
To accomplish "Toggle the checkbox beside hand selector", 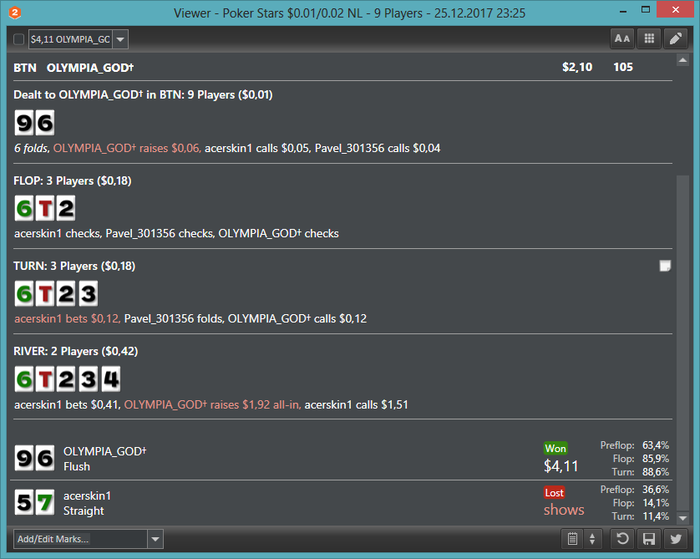I will (18, 39).
